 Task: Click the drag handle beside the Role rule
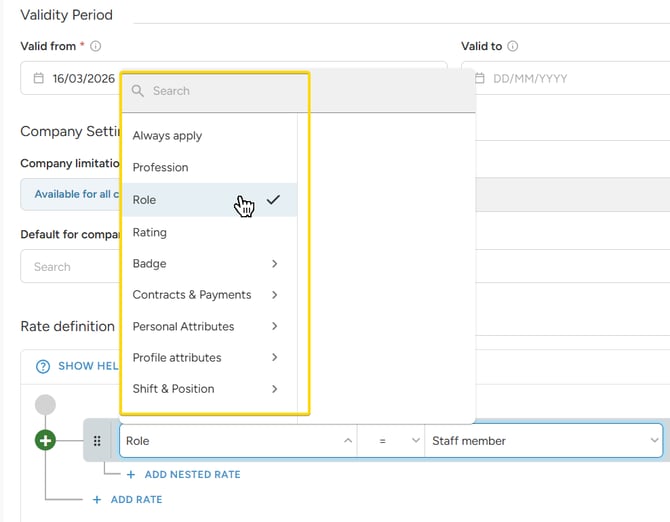pyautogui.click(x=97, y=441)
